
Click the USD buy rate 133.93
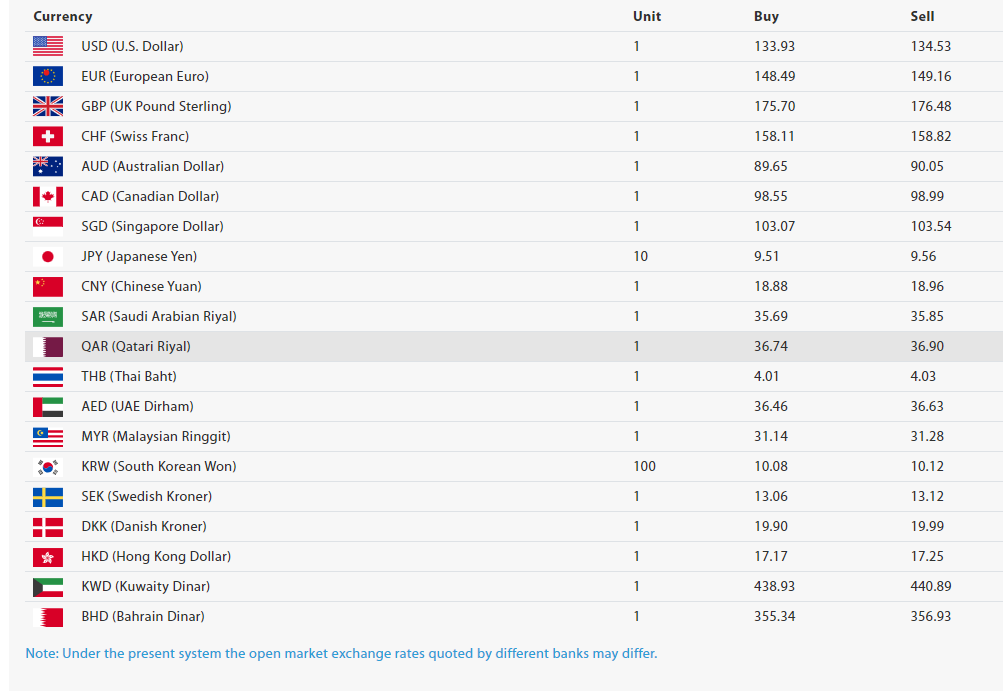[774, 46]
